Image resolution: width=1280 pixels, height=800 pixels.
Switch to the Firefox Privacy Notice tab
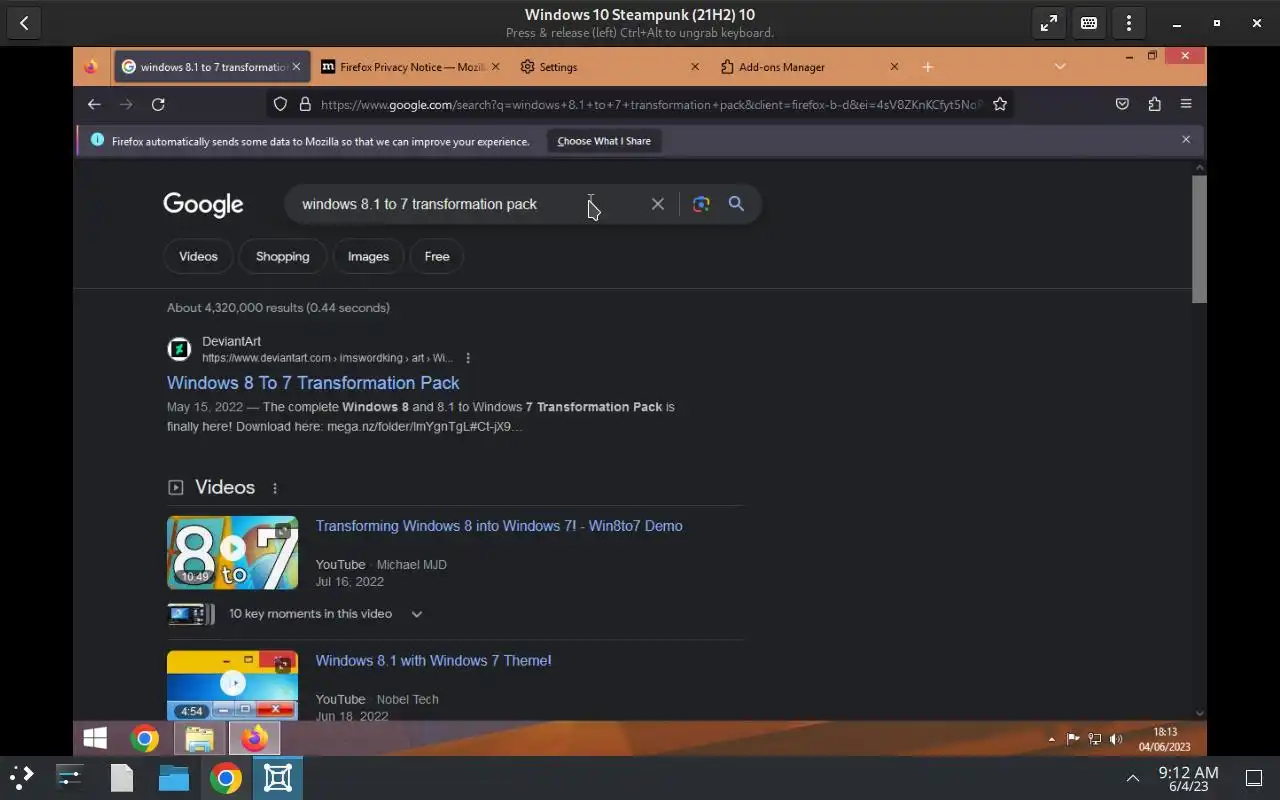tap(410, 67)
